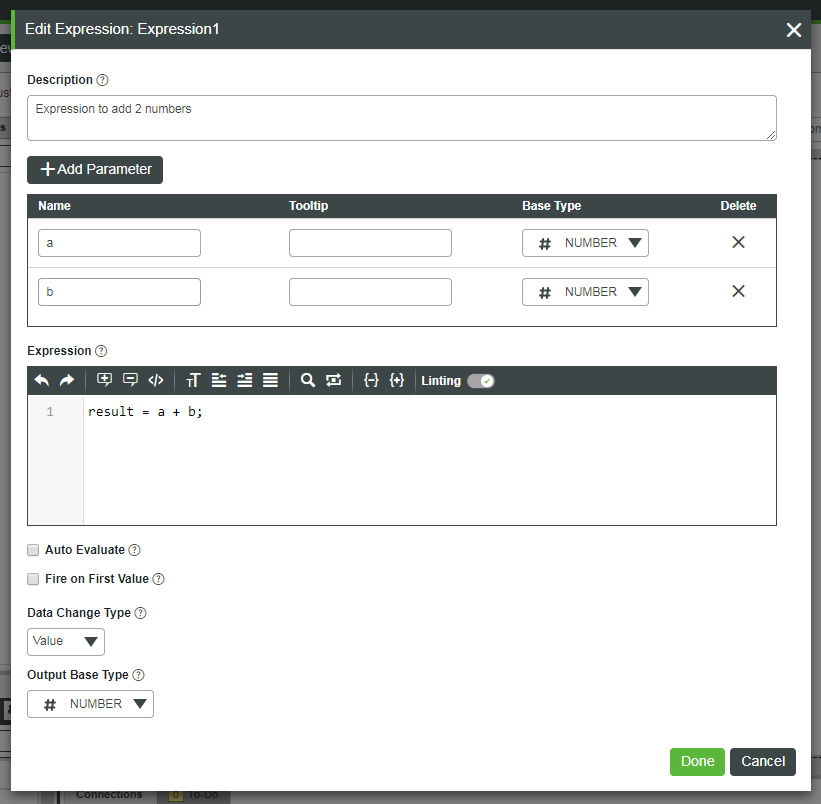This screenshot has height=804, width=821.
Task: Click the Add Parameter button
Action: pos(95,170)
